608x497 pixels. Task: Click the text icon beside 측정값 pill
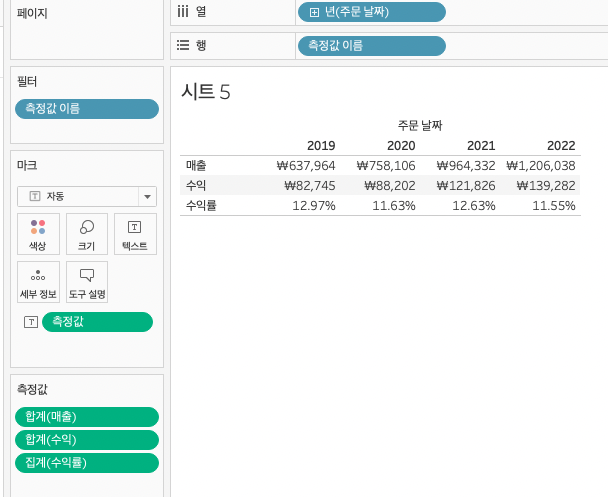(31, 322)
